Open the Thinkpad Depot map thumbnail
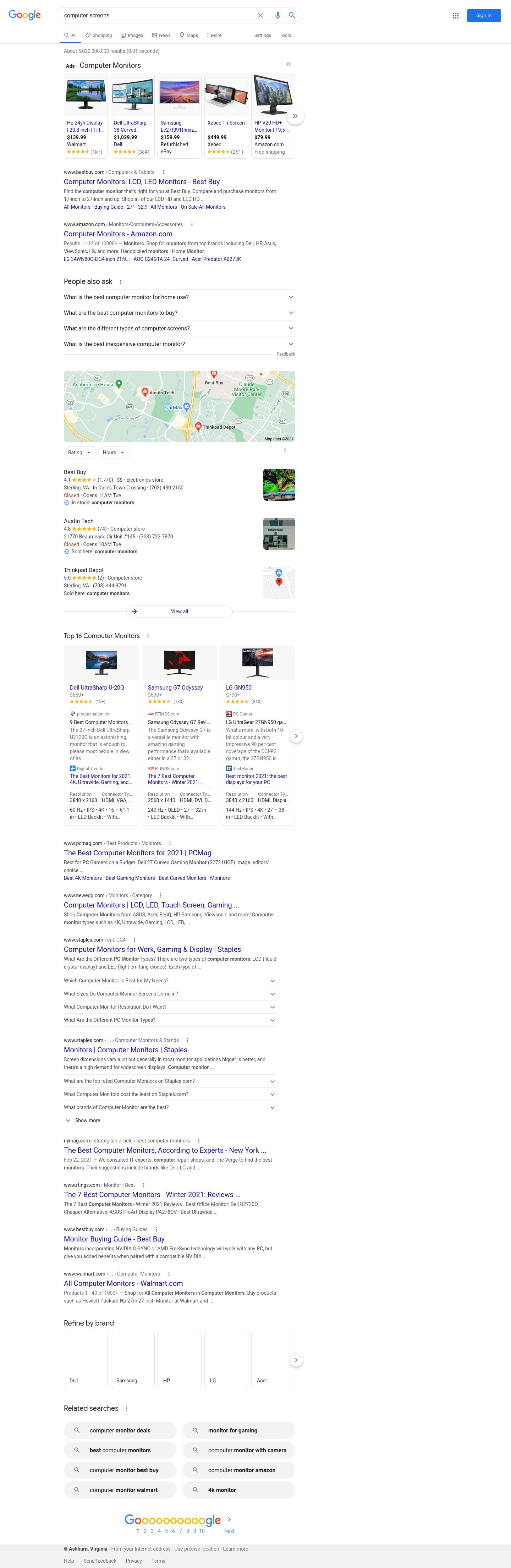511x1568 pixels. click(x=279, y=582)
